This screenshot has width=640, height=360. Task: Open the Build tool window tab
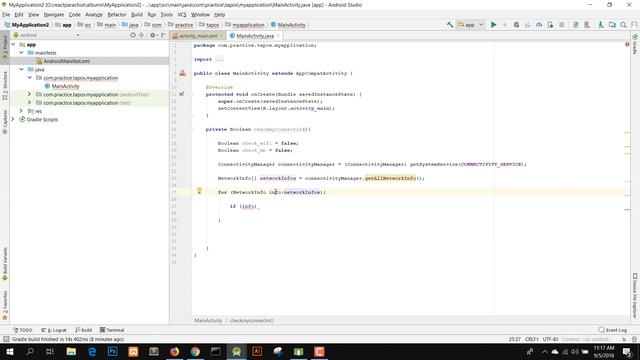[x=84, y=330]
